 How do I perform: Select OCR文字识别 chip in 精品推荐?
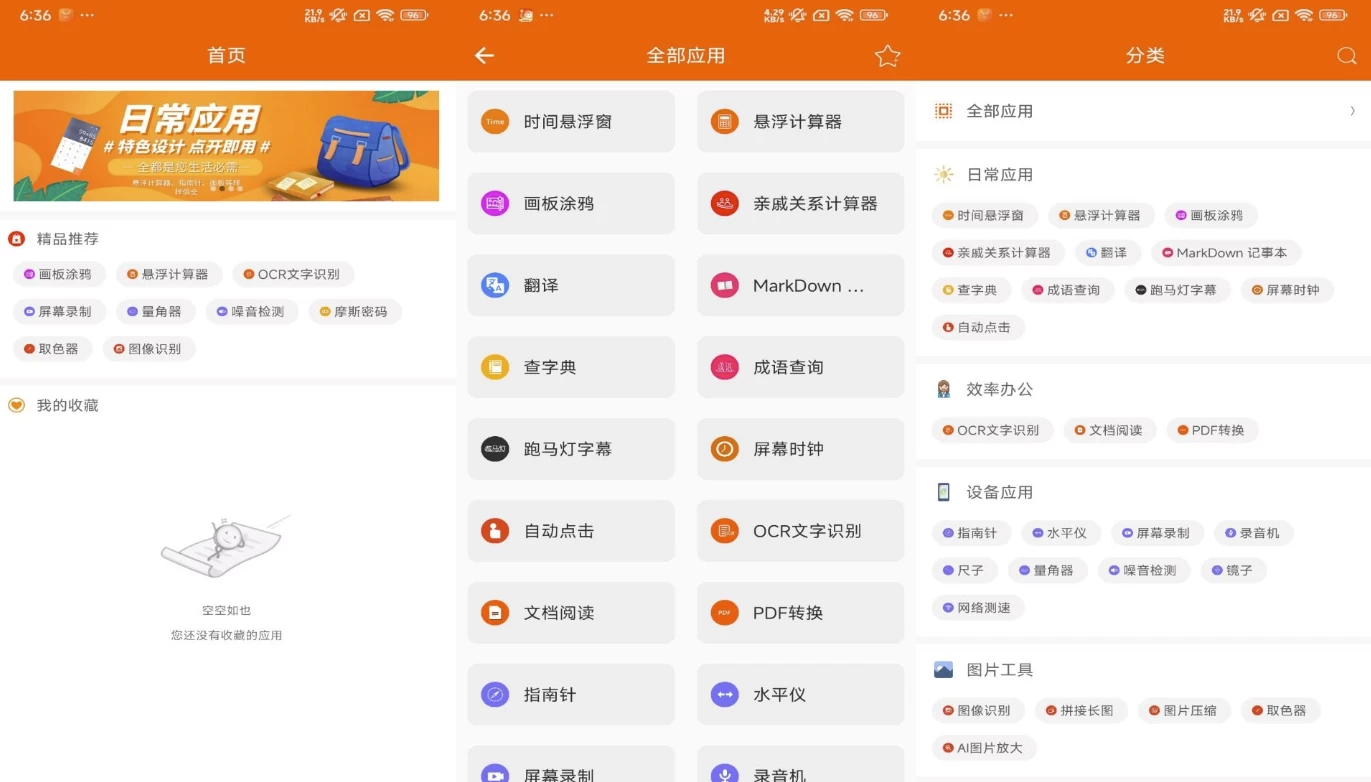tap(293, 274)
